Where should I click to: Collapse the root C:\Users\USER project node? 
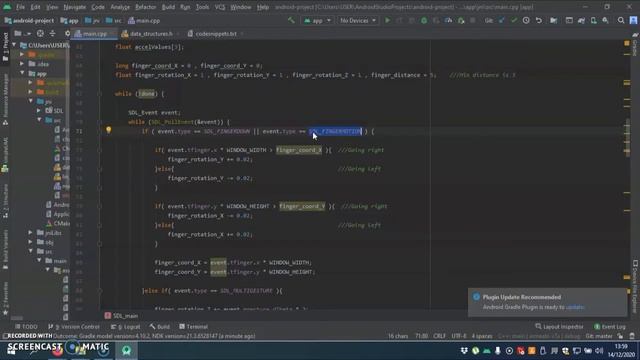[15, 45]
